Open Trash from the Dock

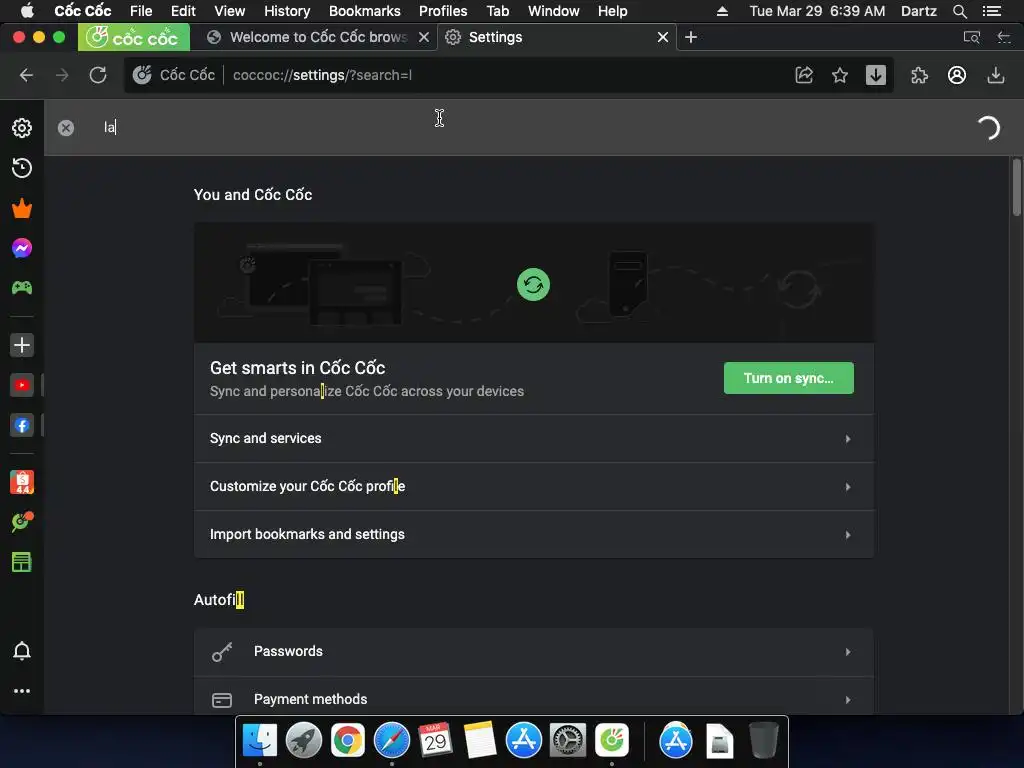tap(763, 741)
